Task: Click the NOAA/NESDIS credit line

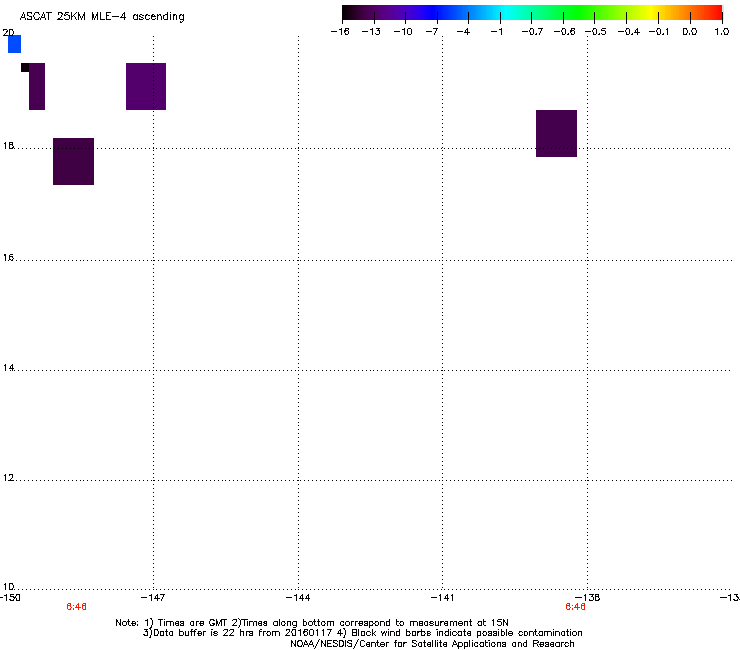Action: (x=432, y=644)
